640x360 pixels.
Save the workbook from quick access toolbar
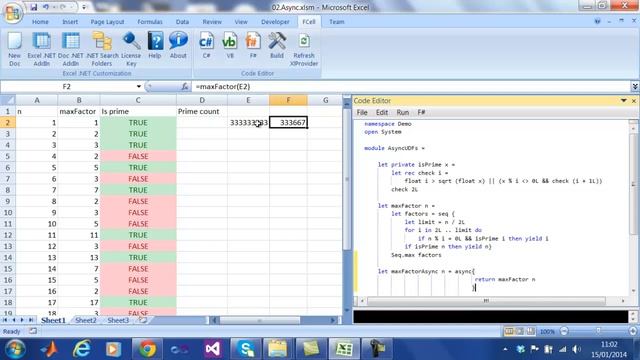pos(33,7)
